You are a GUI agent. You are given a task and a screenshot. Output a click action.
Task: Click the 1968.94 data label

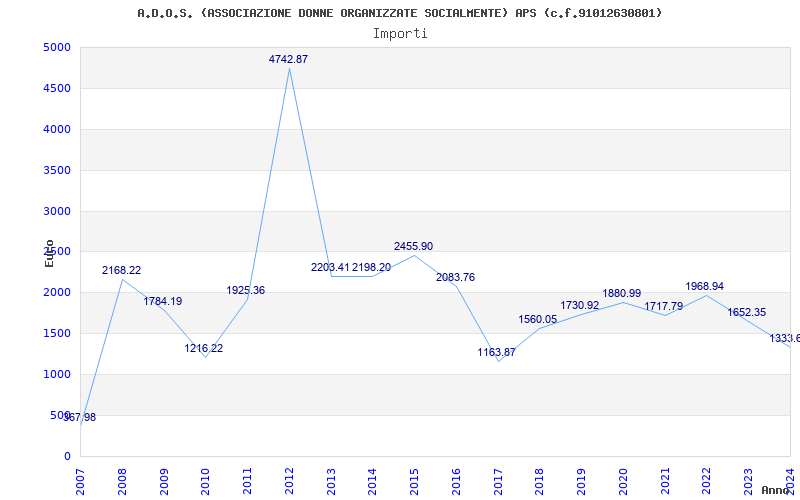coord(705,287)
